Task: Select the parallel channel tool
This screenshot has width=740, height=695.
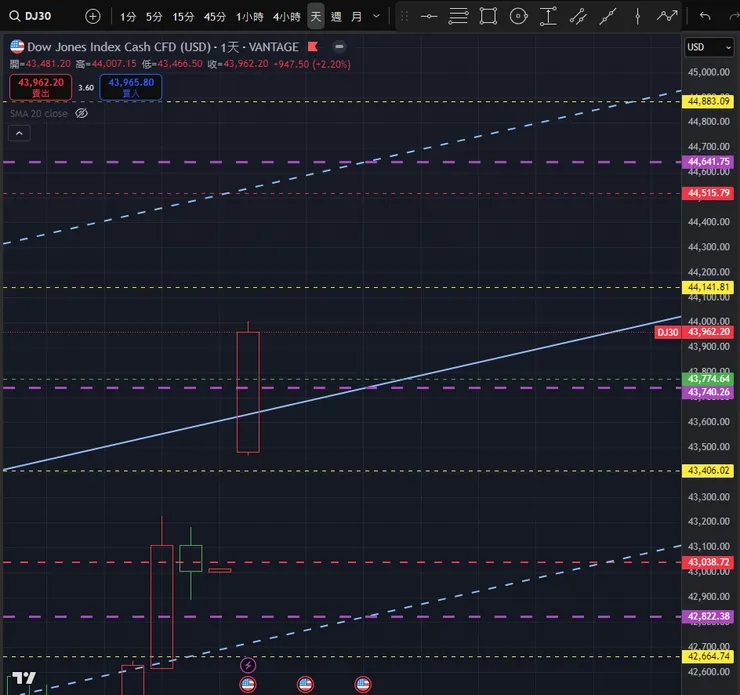Action: coord(578,17)
